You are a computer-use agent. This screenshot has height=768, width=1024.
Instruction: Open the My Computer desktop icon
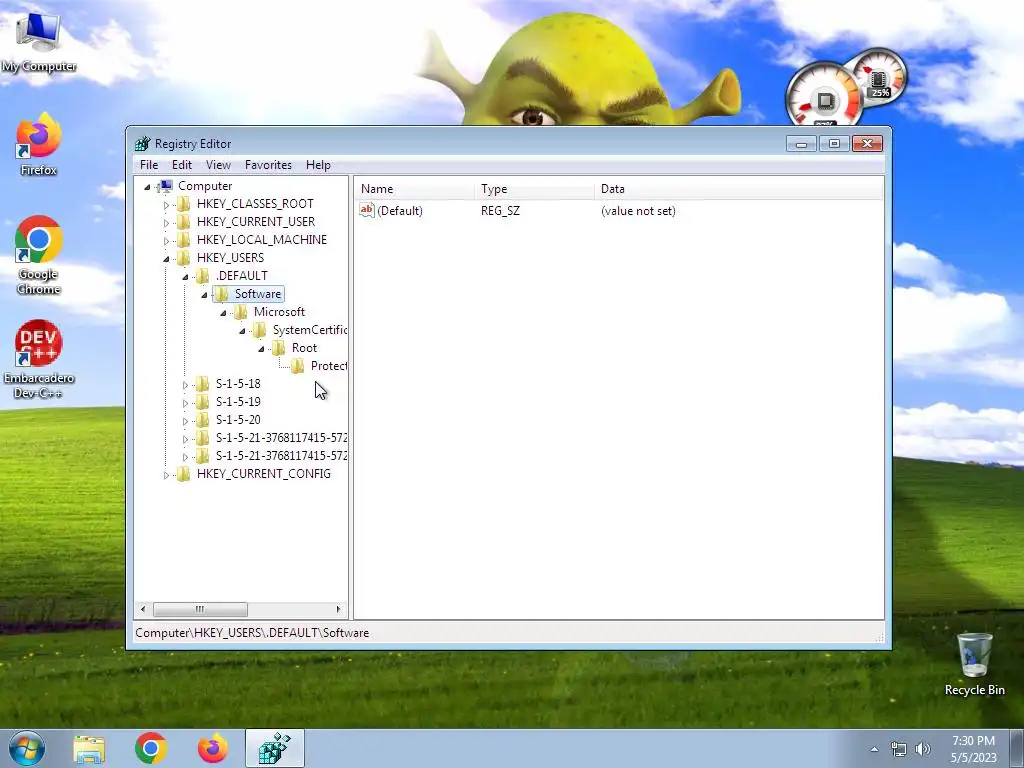pos(38,40)
